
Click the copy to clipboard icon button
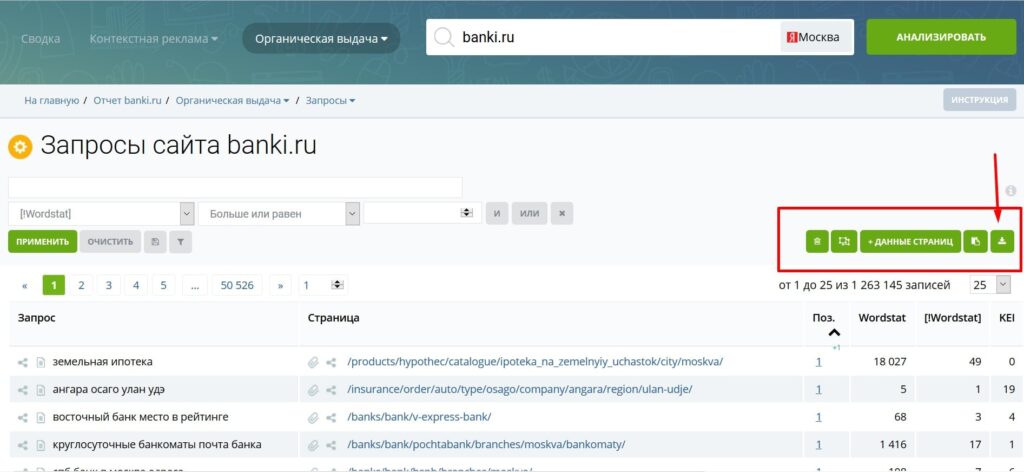coord(975,242)
